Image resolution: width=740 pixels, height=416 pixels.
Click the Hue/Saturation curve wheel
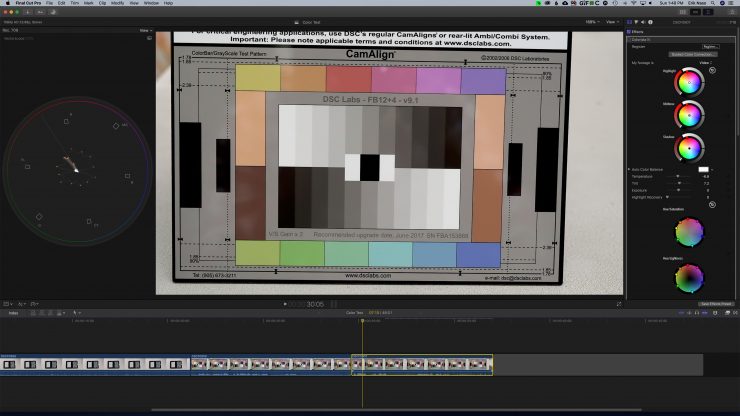[x=689, y=233]
